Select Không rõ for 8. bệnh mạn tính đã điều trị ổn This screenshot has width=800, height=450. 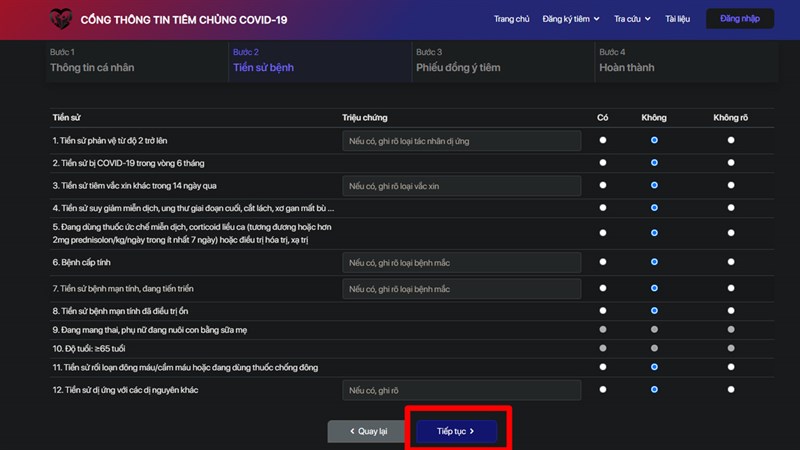tap(731, 311)
